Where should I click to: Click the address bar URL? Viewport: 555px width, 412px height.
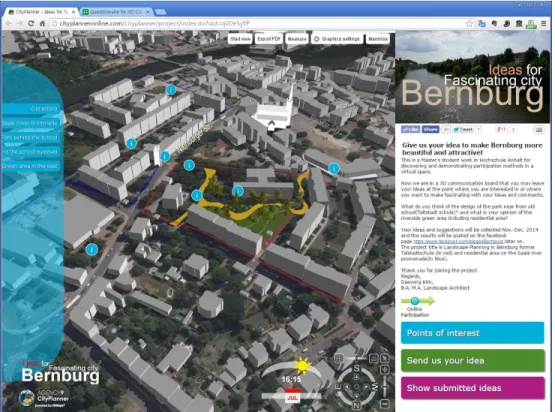click(x=155, y=23)
